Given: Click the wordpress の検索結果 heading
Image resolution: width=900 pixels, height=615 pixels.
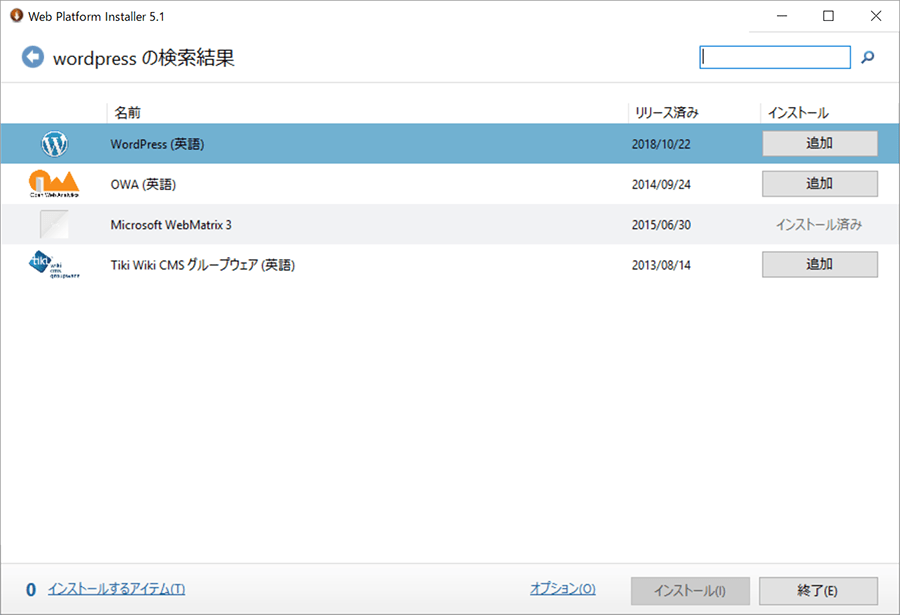Looking at the screenshot, I should (143, 58).
